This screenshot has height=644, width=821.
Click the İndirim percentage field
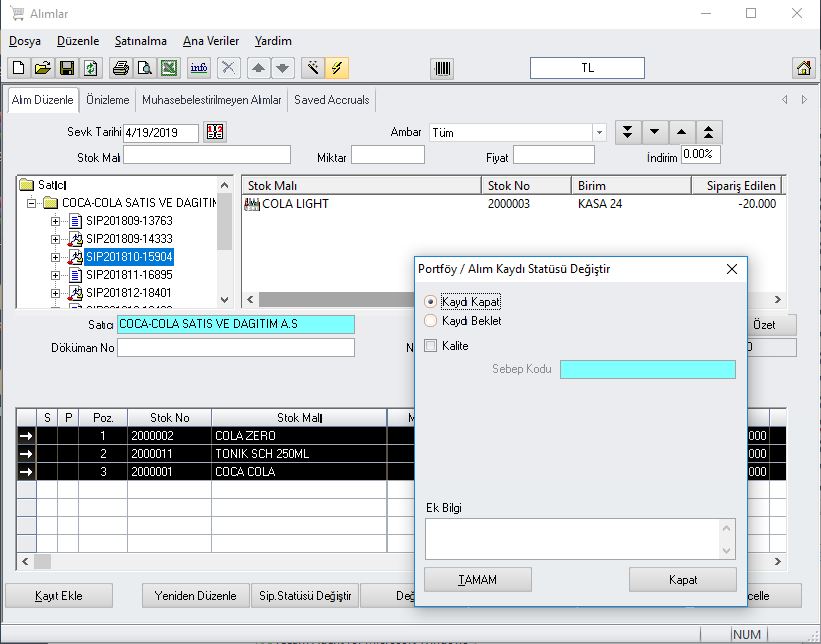(701, 154)
